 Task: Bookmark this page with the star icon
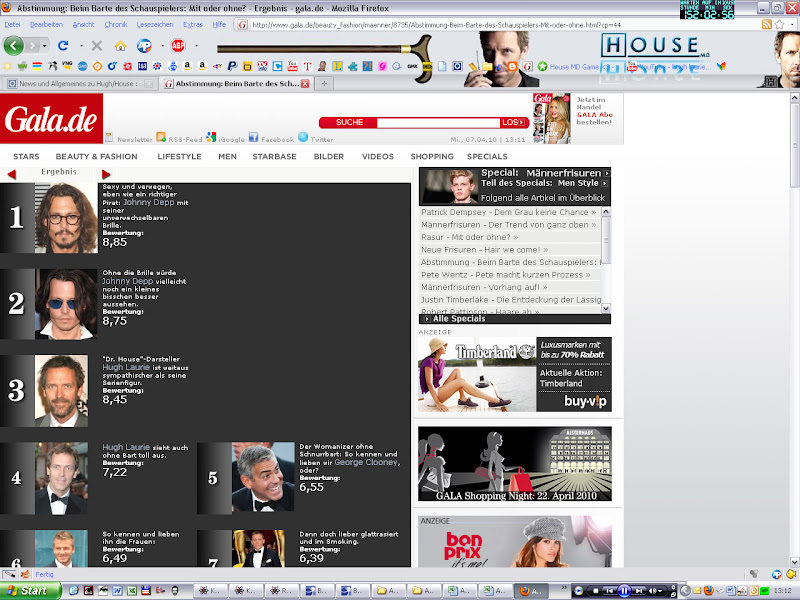tap(779, 24)
